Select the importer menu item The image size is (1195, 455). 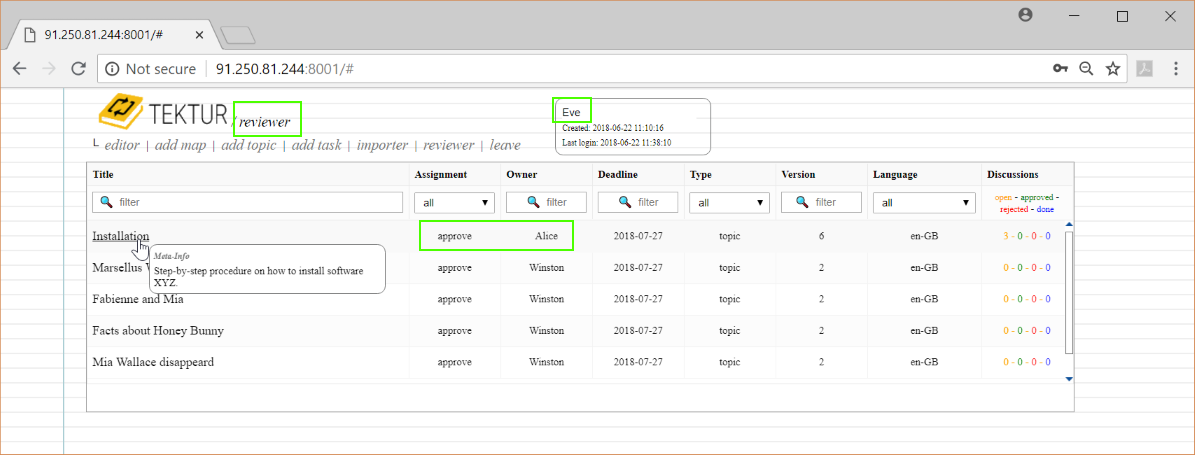point(382,145)
